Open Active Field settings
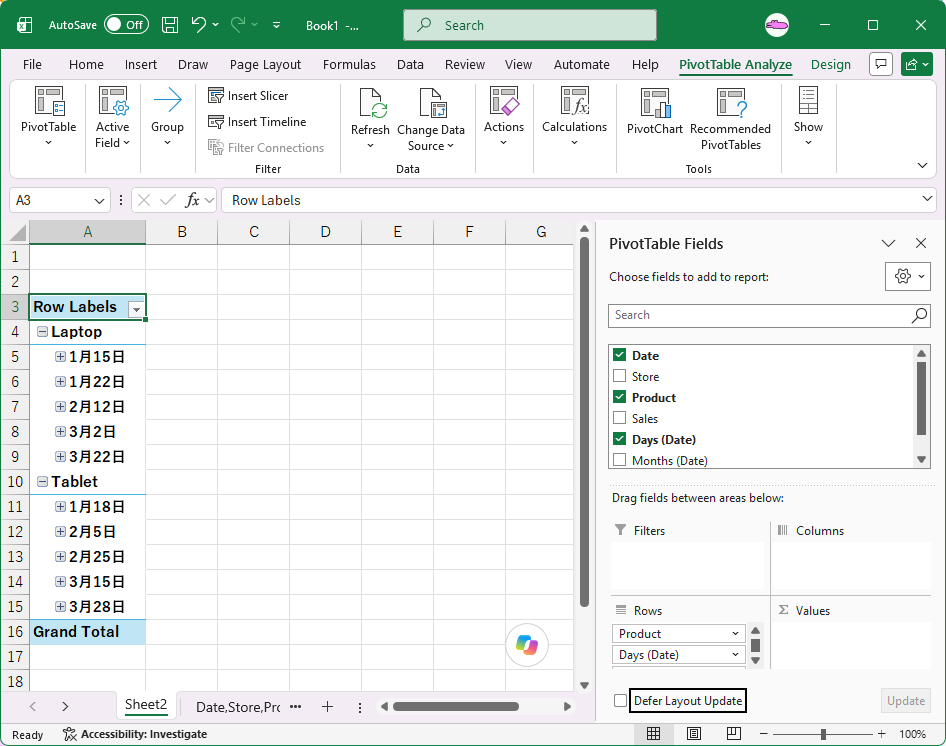Screen dimensions: 946x746 click(x=112, y=116)
